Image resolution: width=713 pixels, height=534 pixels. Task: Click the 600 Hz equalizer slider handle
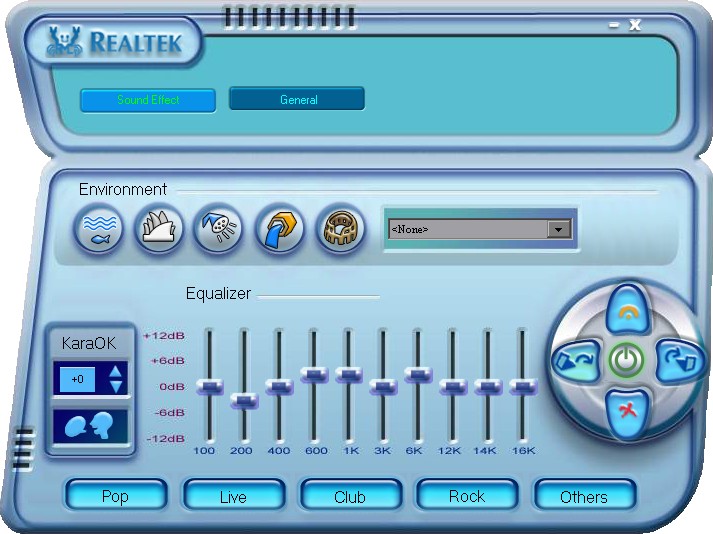click(314, 375)
